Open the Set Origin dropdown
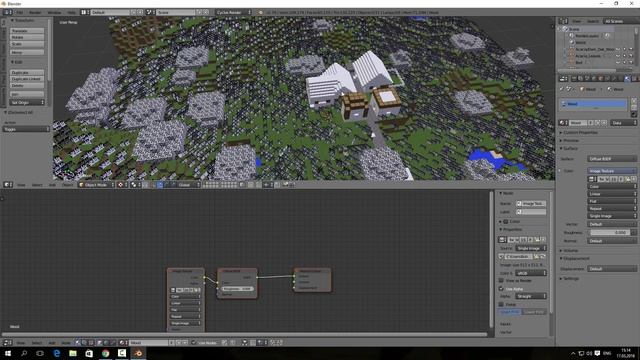Image resolution: width=640 pixels, height=360 pixels. (27, 102)
